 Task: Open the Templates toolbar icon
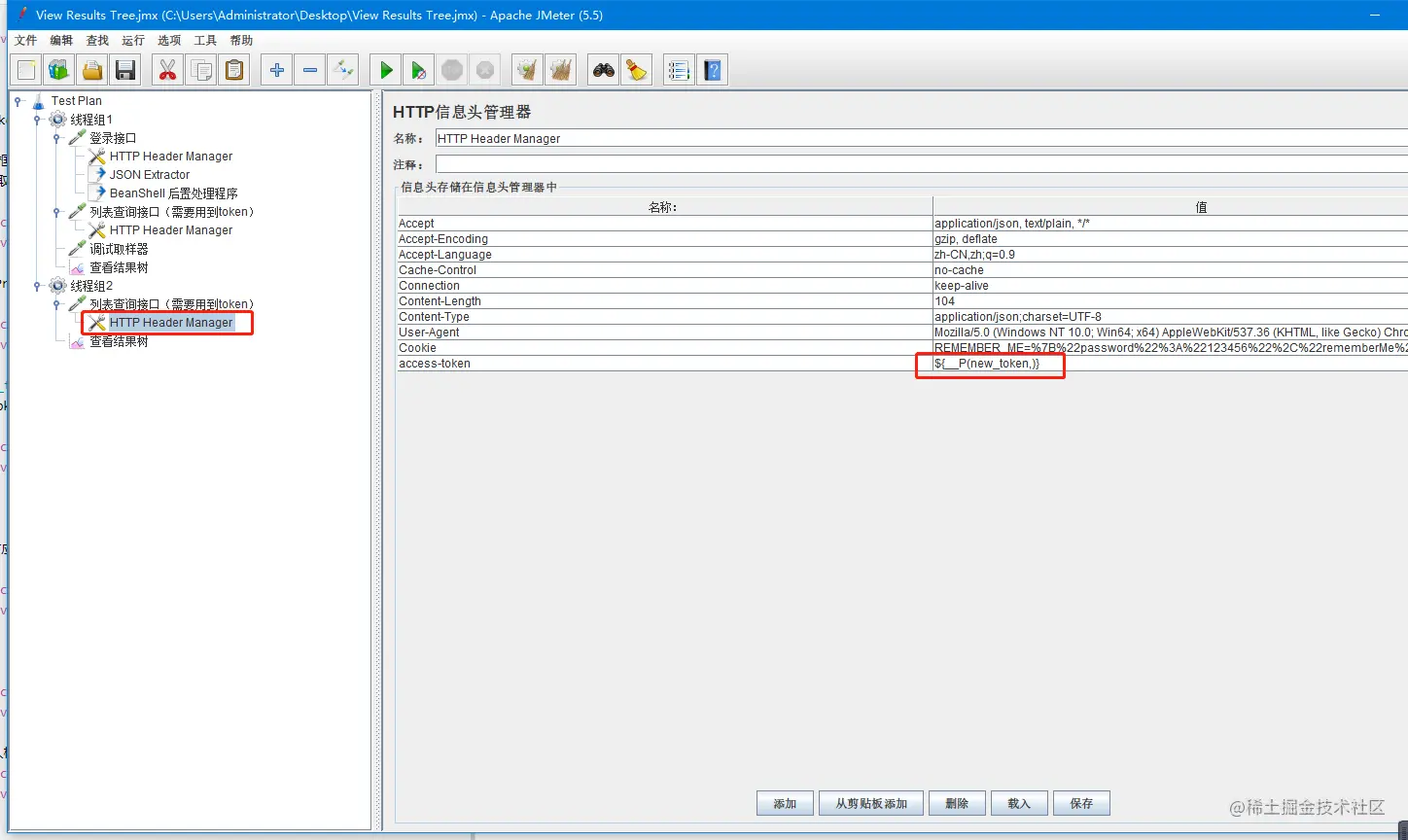click(59, 70)
